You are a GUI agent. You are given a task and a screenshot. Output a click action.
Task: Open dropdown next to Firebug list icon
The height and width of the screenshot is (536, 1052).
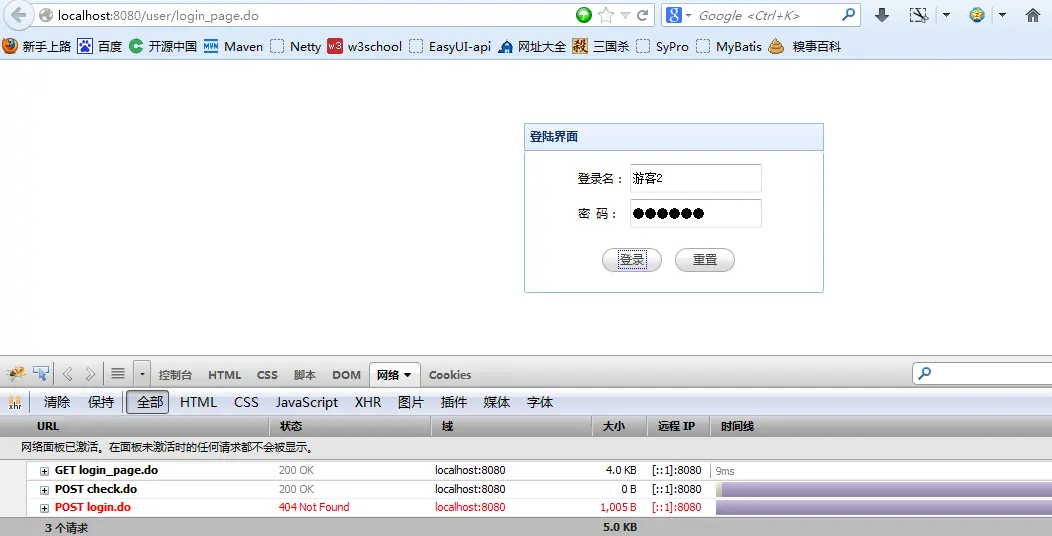coord(142,374)
